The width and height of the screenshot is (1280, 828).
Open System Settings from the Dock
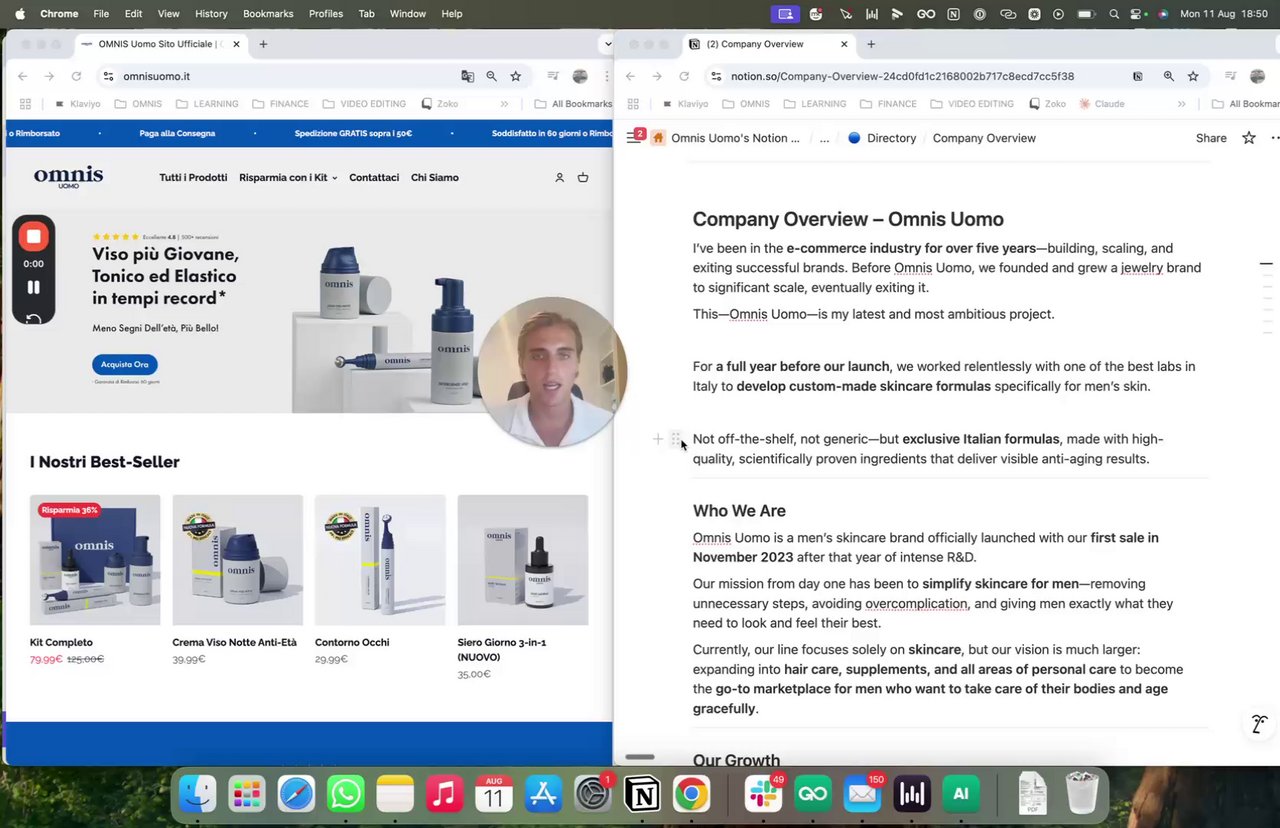tap(593, 795)
